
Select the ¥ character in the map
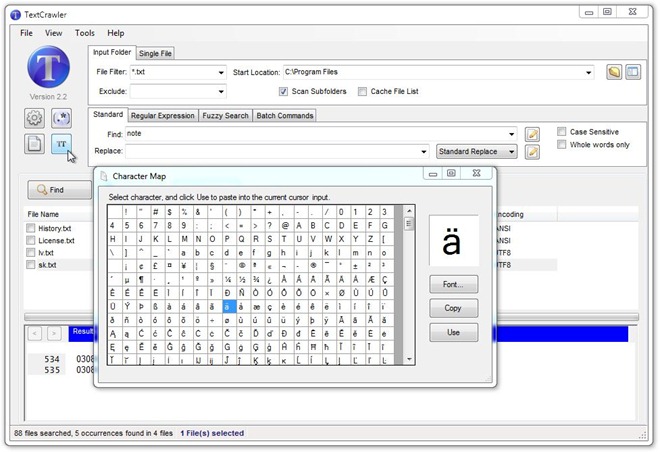click(x=184, y=266)
